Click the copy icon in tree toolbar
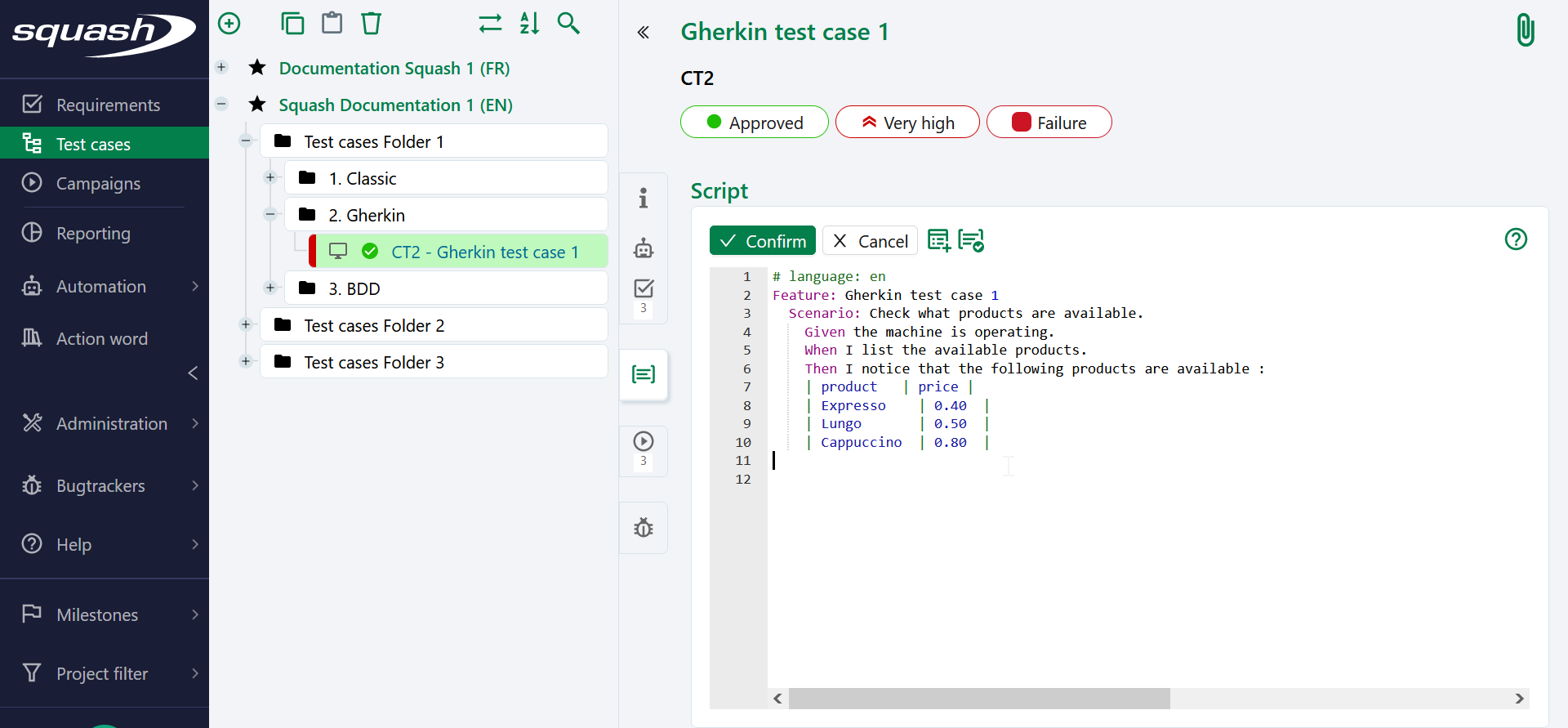 tap(292, 24)
